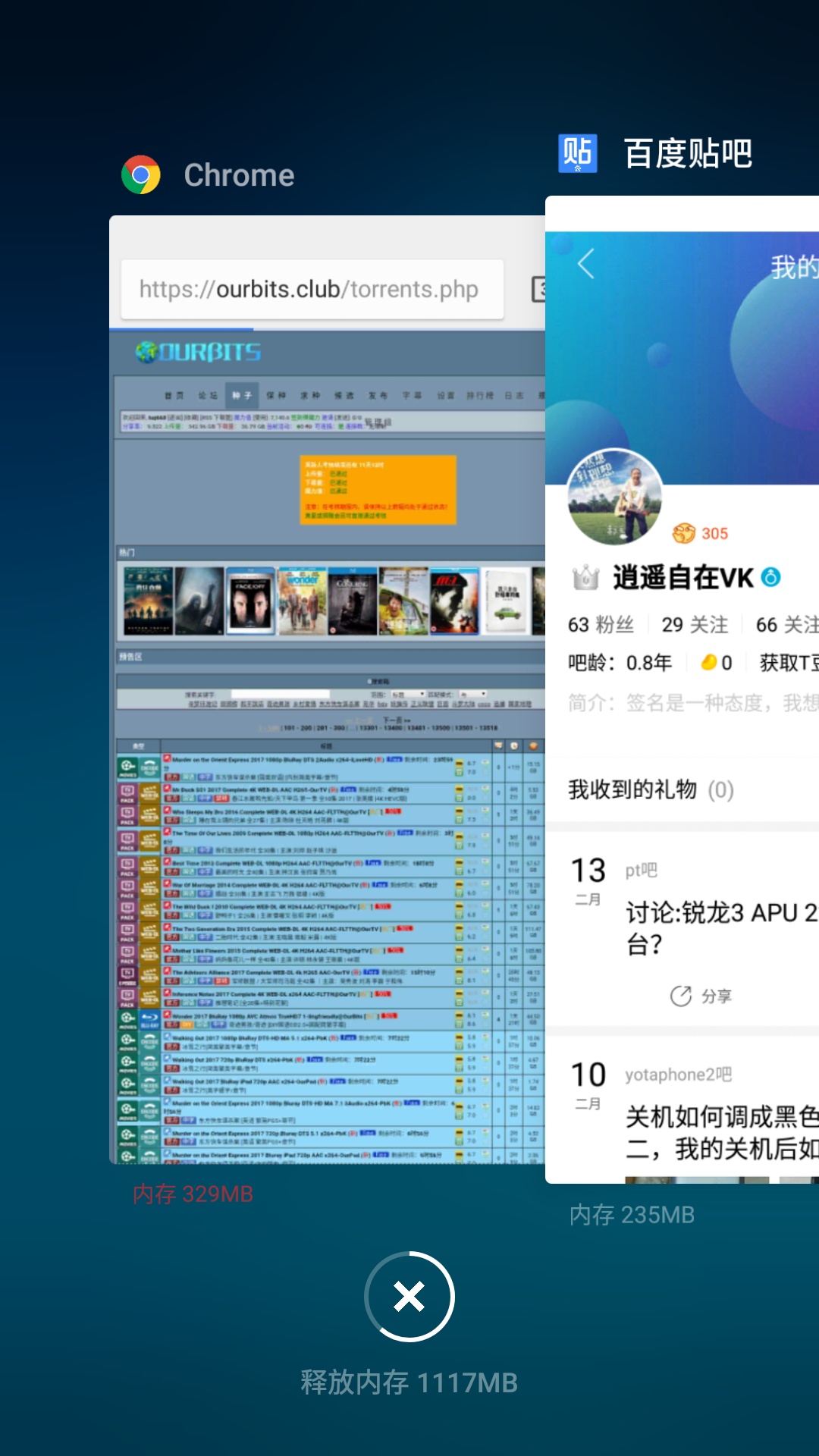Select the 种子 tab in Ourbits menu
819x1456 pixels.
(x=242, y=395)
